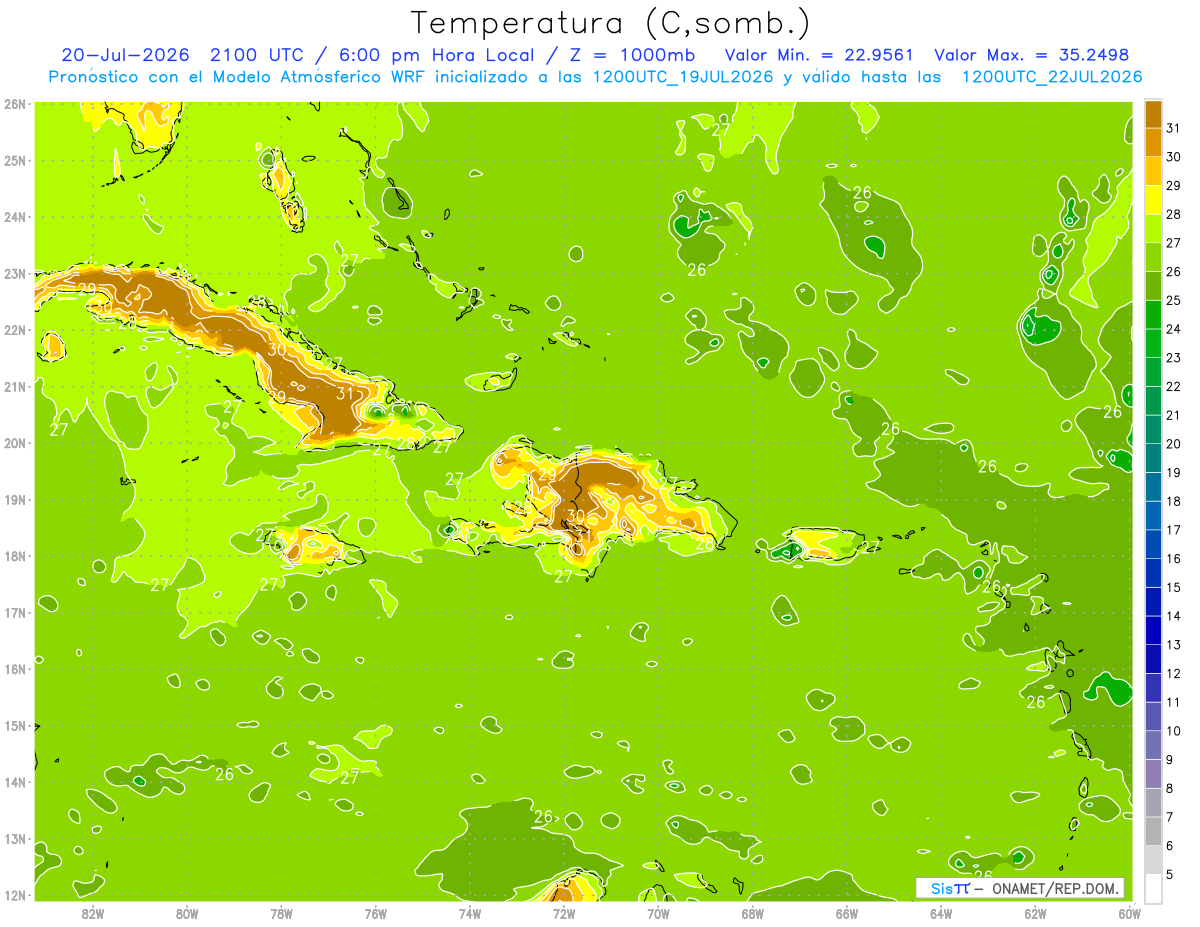Click the '74W' longitude label
This screenshot has height=927, width=1200.
470,913
